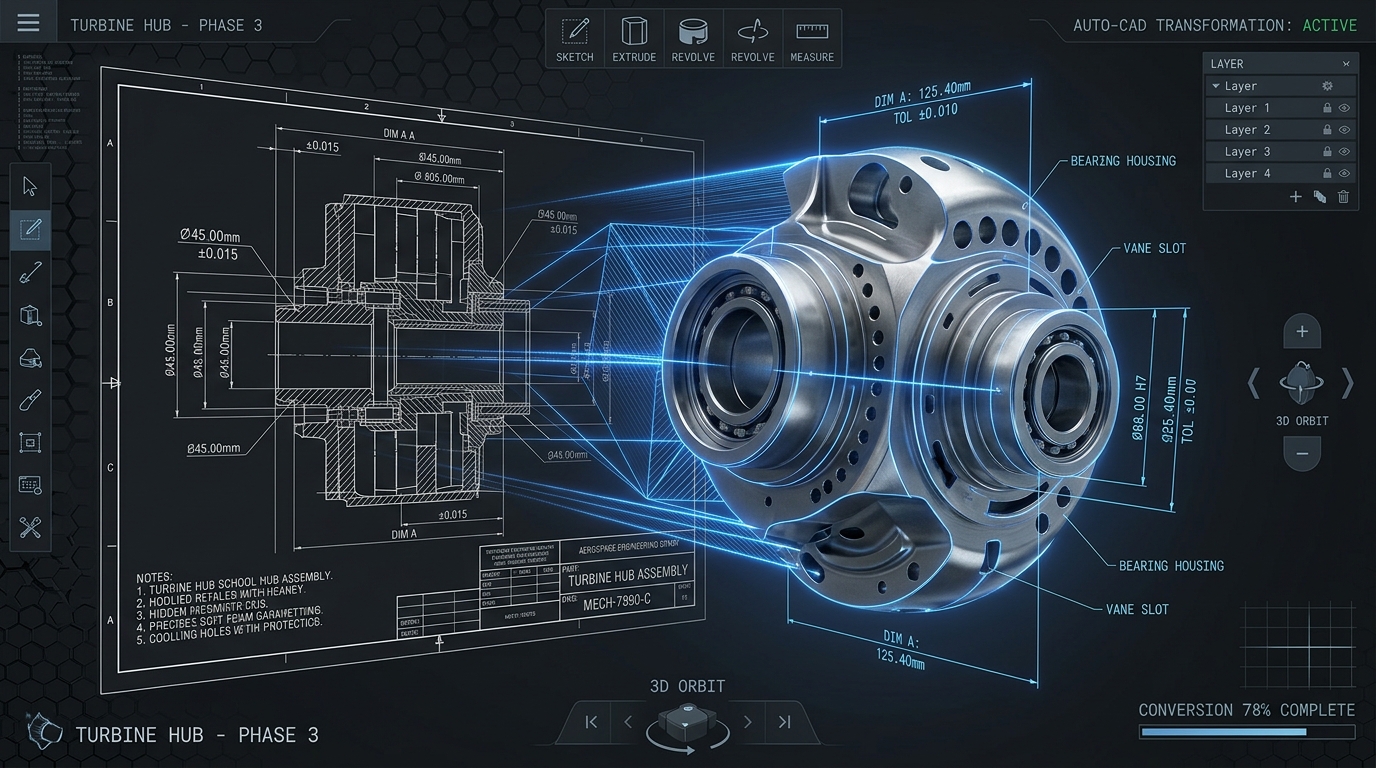Image resolution: width=1376 pixels, height=768 pixels.
Task: Select Layer 2 row in layer panel
Action: (x=1282, y=130)
